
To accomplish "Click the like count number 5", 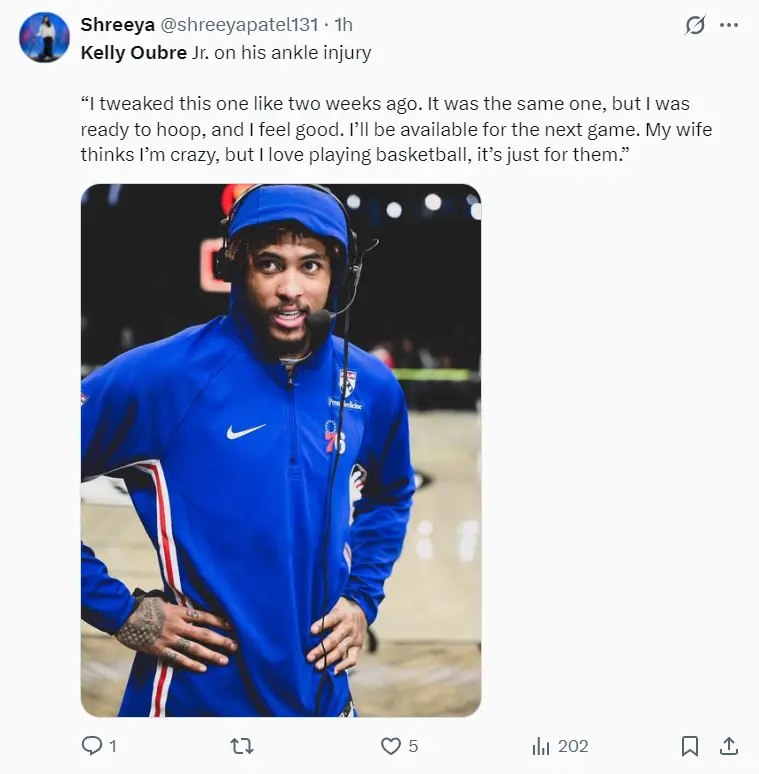I will [413, 746].
